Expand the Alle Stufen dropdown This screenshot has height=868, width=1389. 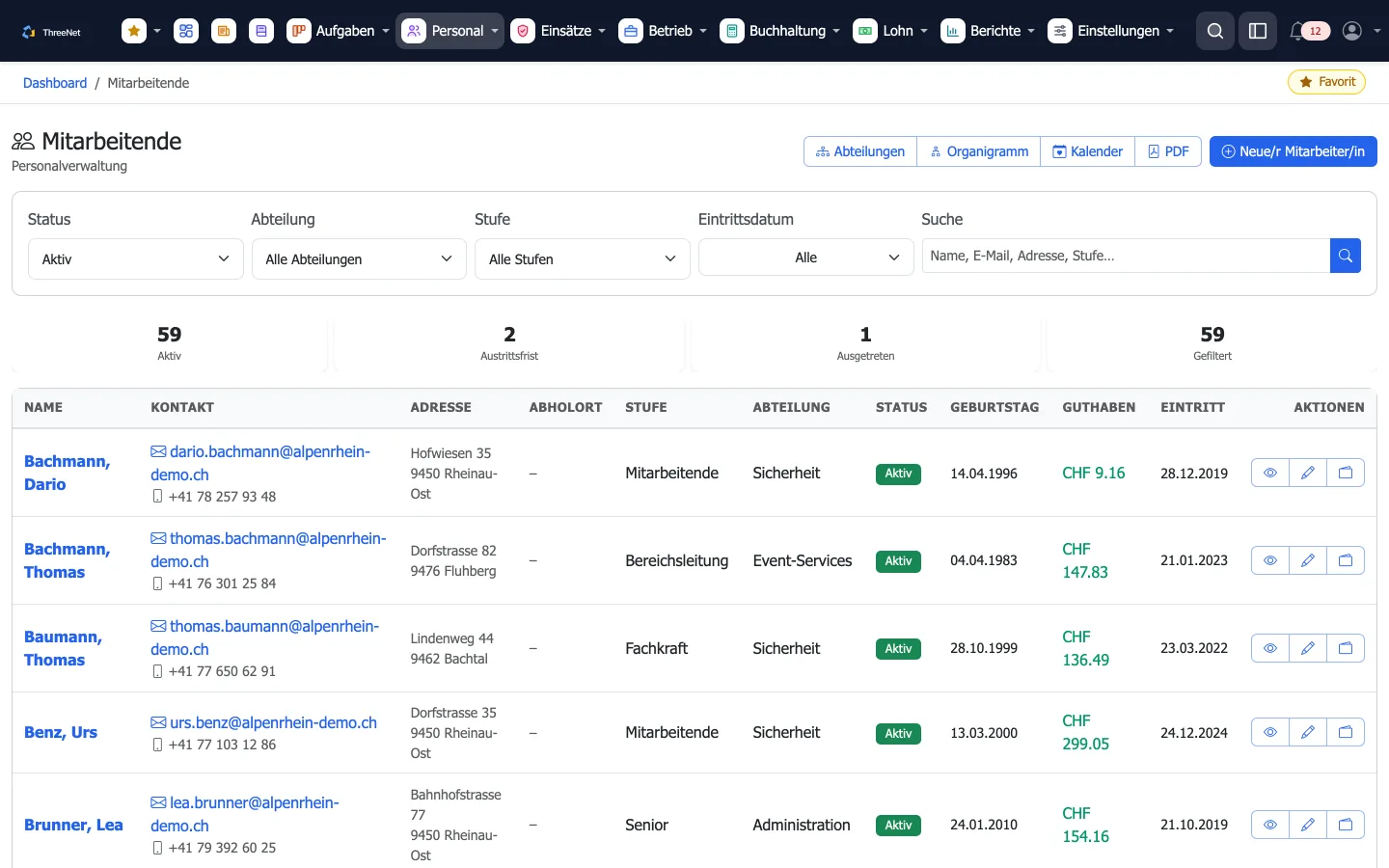click(x=583, y=258)
